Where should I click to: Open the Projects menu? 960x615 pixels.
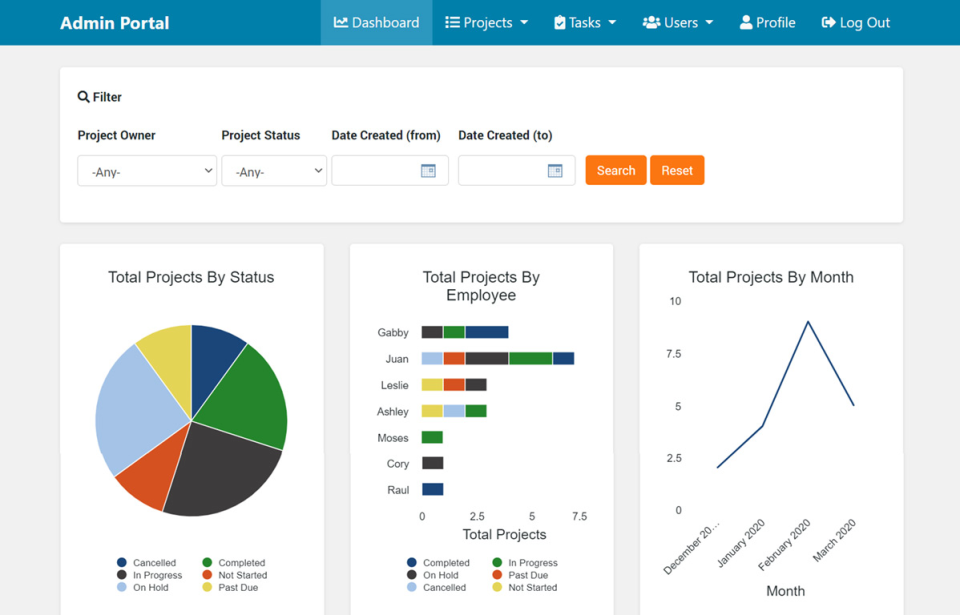coord(486,22)
